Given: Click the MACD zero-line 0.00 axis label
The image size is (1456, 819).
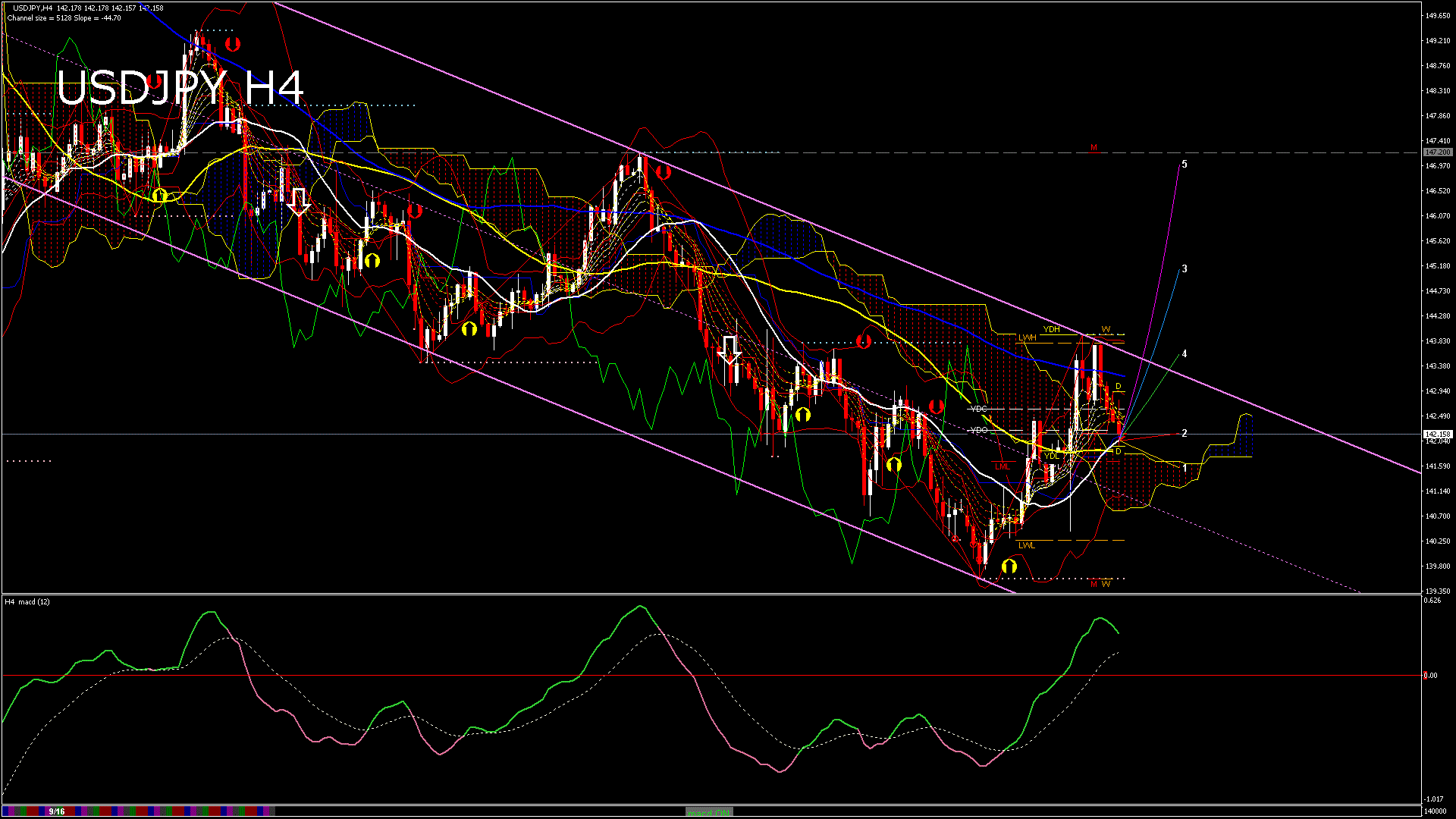Looking at the screenshot, I should point(1430,675).
